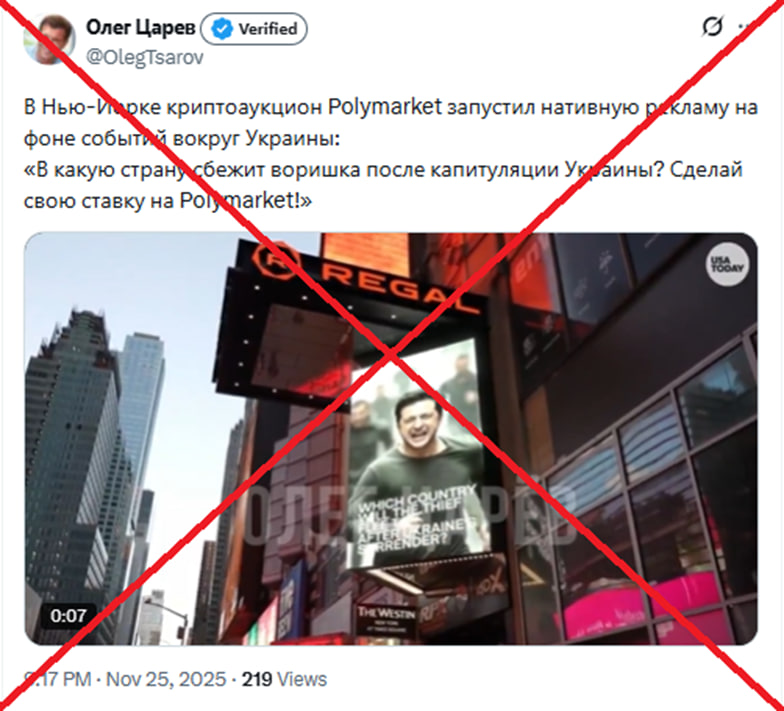The height and width of the screenshot is (711, 784).
Task: Click the 0:07 video duration badge
Action: coord(68,616)
